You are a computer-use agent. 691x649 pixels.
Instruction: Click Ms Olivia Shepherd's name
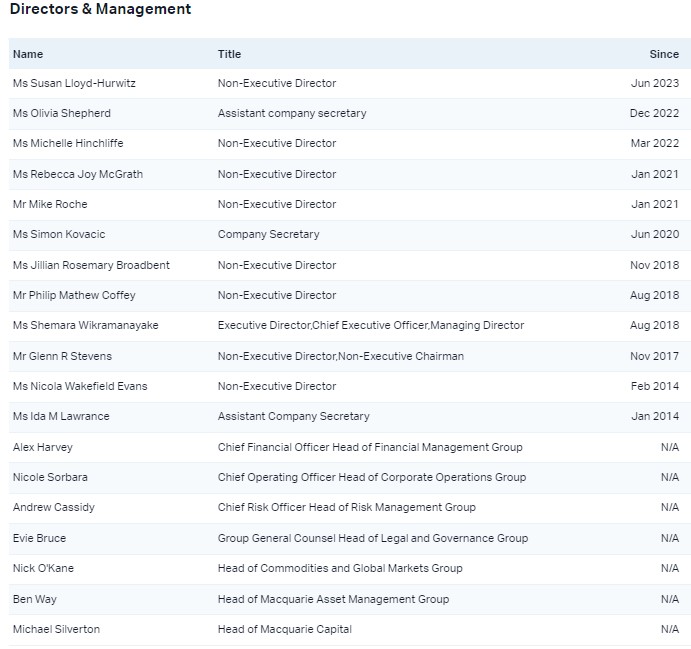tap(62, 113)
